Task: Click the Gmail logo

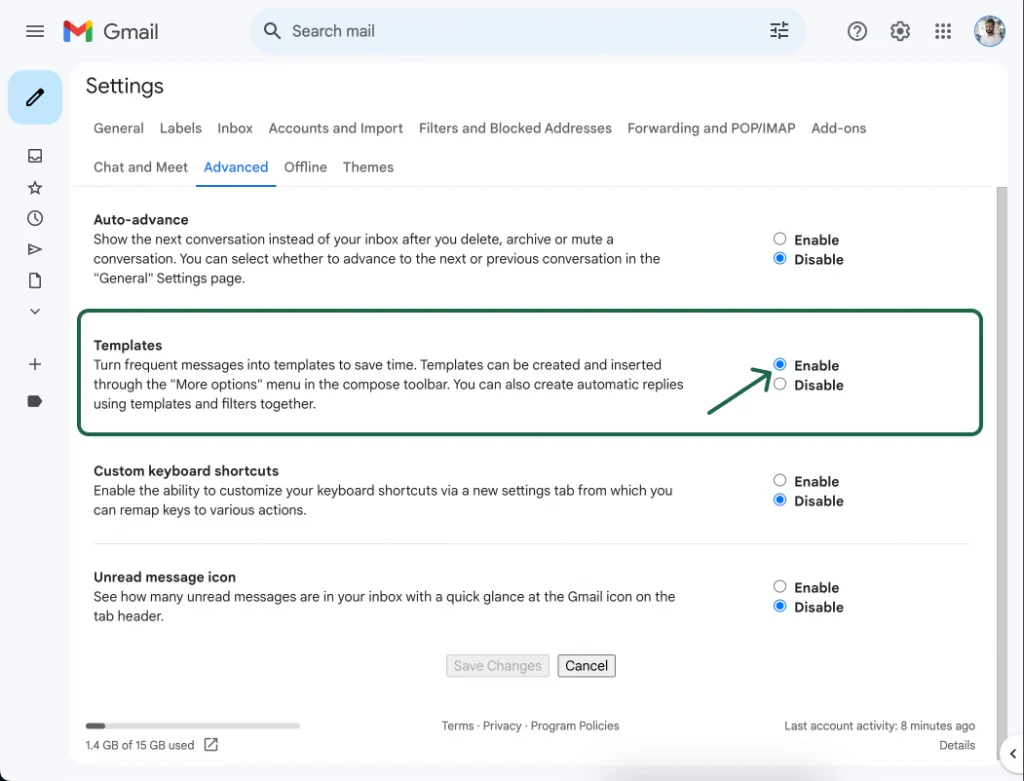Action: (x=110, y=31)
